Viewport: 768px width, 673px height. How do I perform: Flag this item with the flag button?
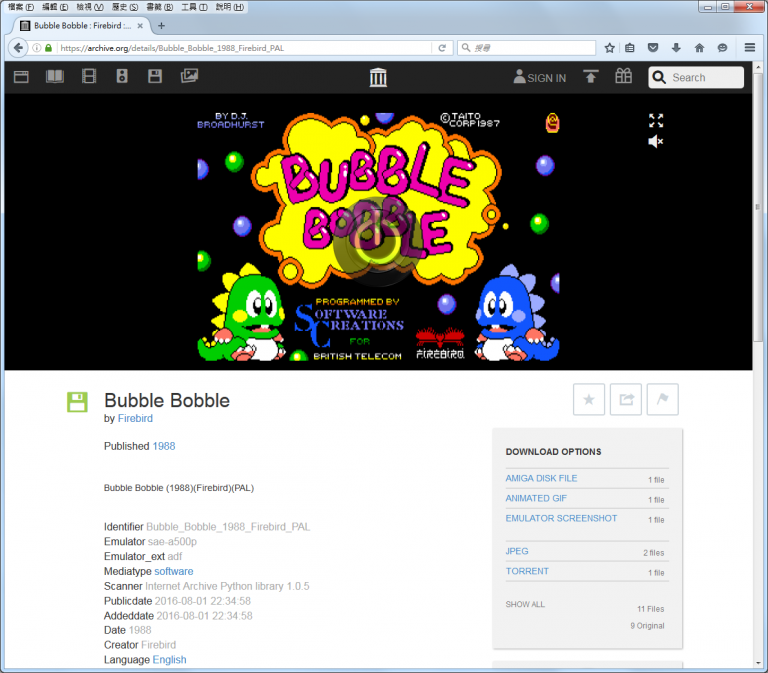pos(663,400)
